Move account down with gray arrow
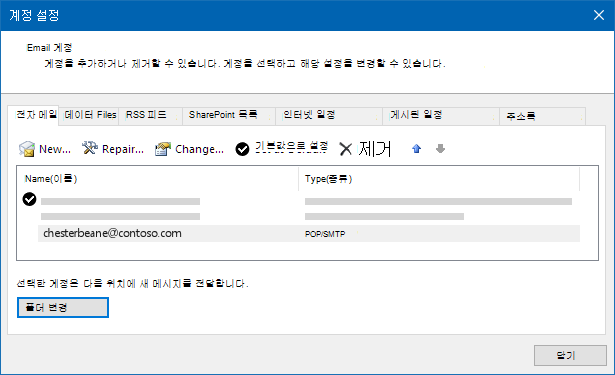Viewport: 615px width, 375px height. coord(440,149)
